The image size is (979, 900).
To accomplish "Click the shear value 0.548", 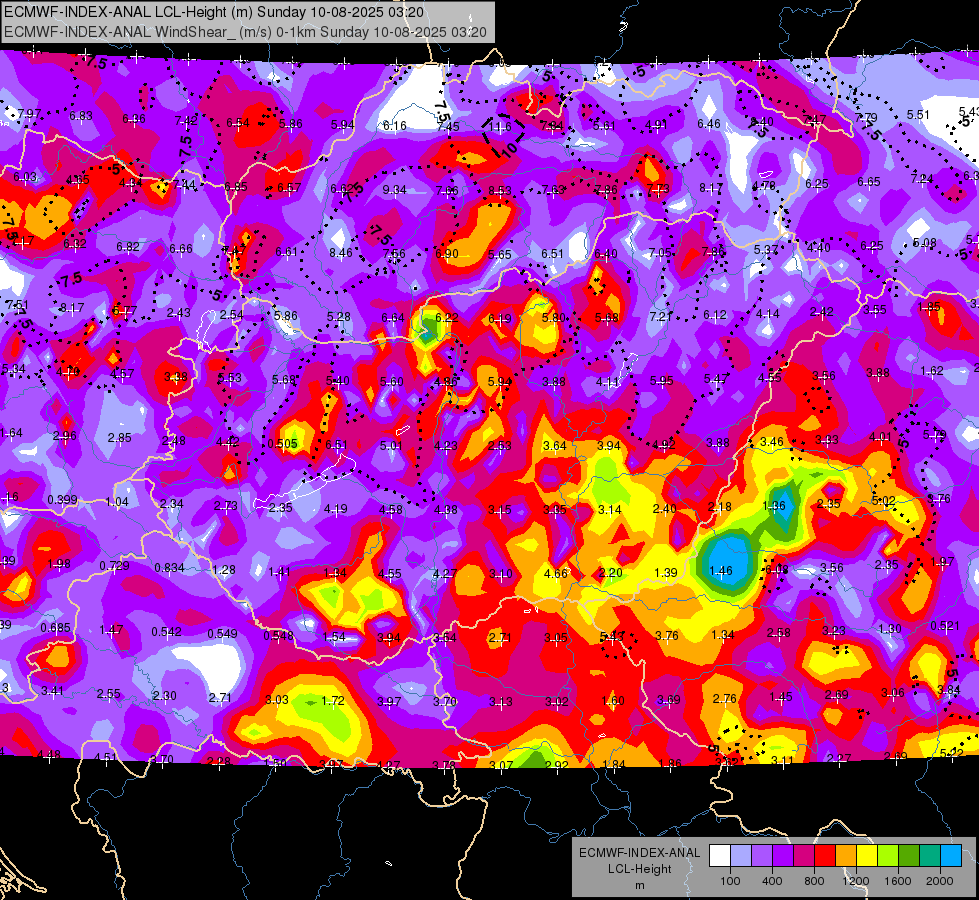I will tap(278, 636).
